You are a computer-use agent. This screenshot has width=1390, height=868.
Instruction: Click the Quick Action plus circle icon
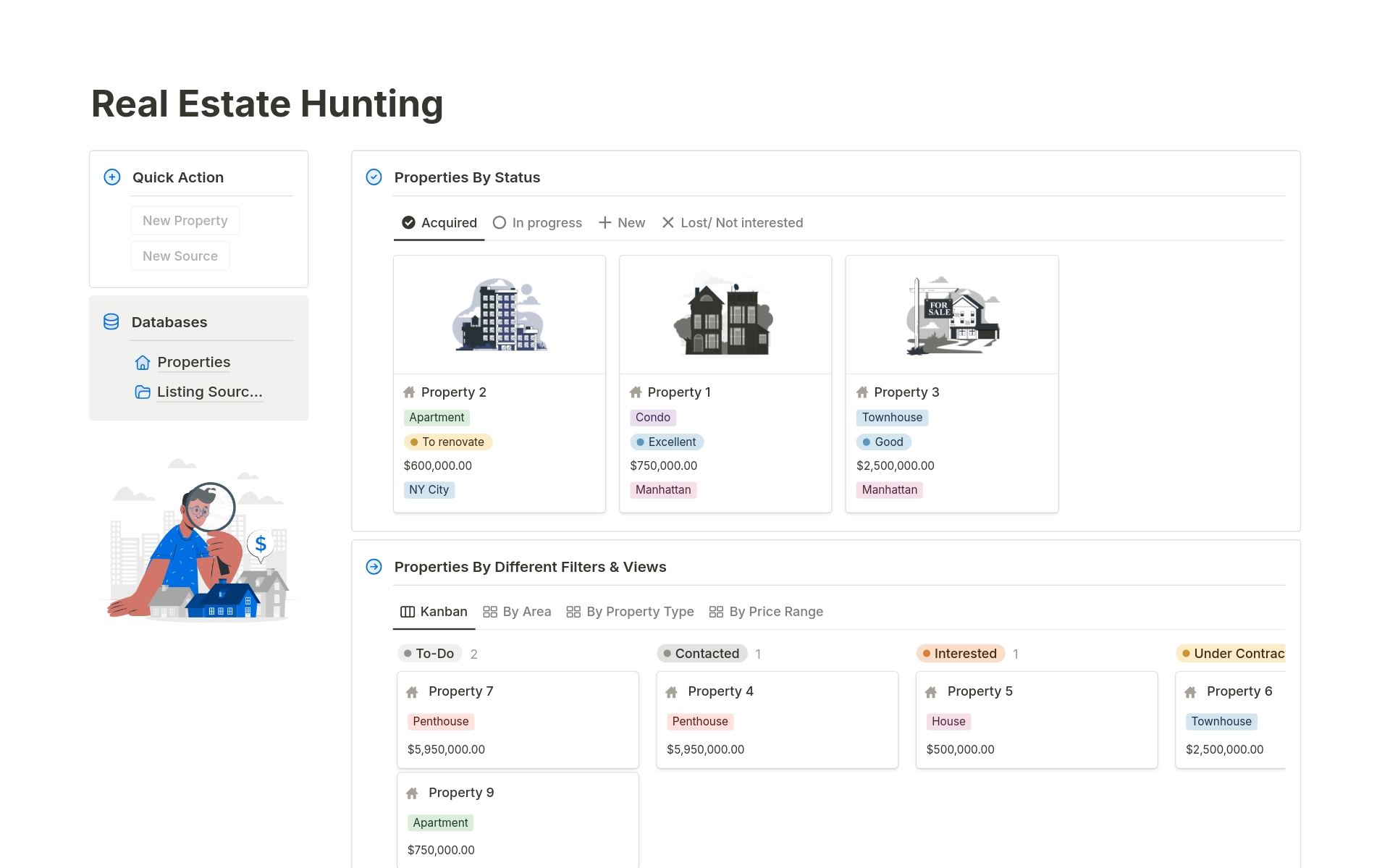[x=112, y=177]
